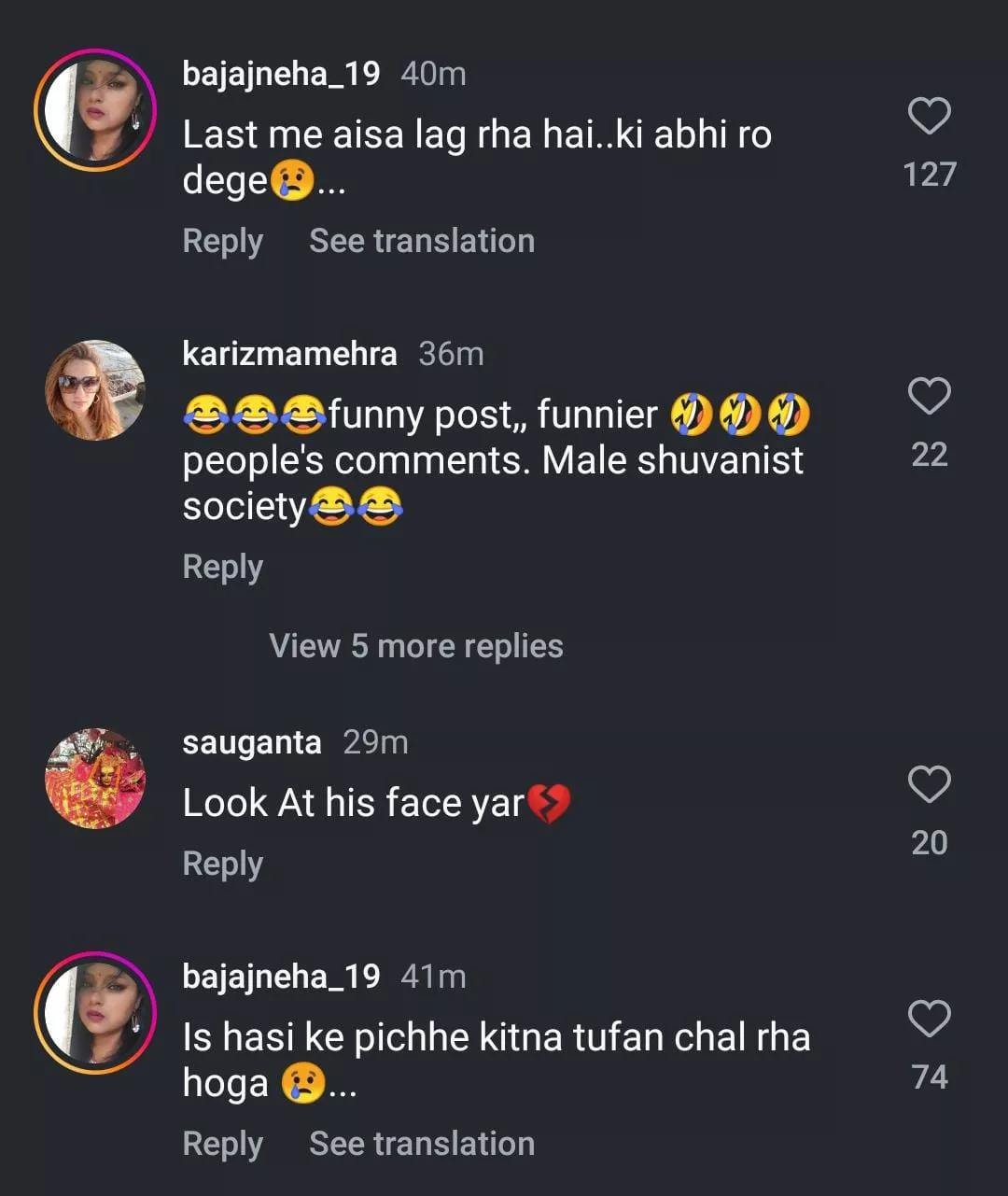Open the karizmamehra username link
Screen dimensions: 1008x1196
point(289,354)
